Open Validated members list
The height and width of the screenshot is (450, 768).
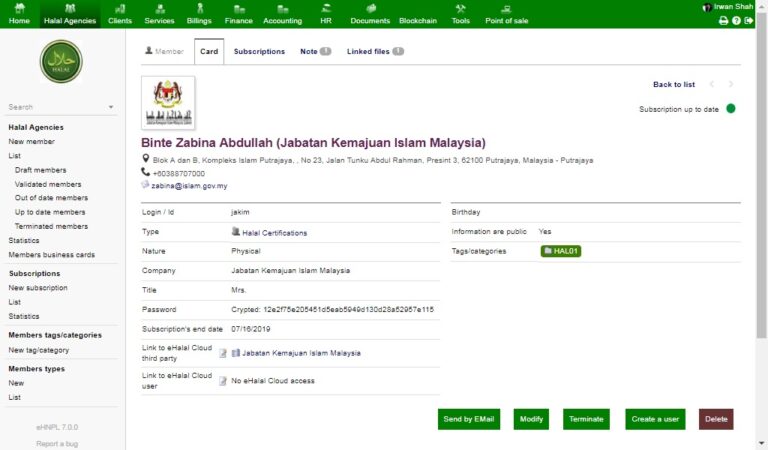48,184
